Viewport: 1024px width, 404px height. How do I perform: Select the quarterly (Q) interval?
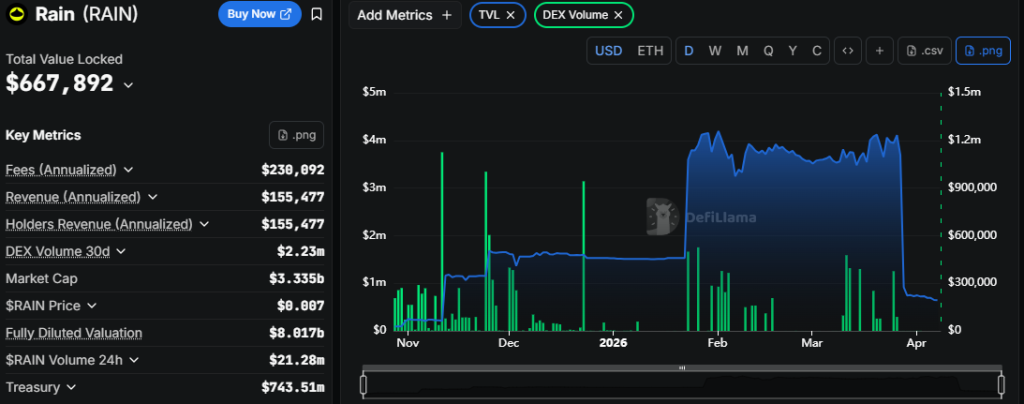pos(769,51)
